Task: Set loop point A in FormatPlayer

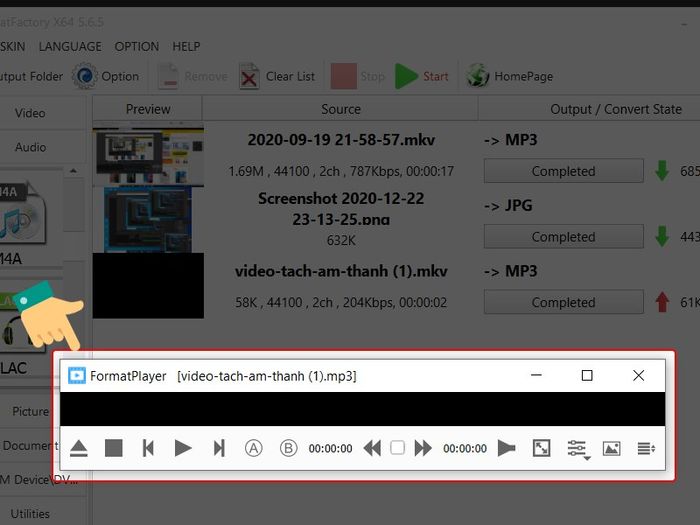Action: pyautogui.click(x=254, y=448)
